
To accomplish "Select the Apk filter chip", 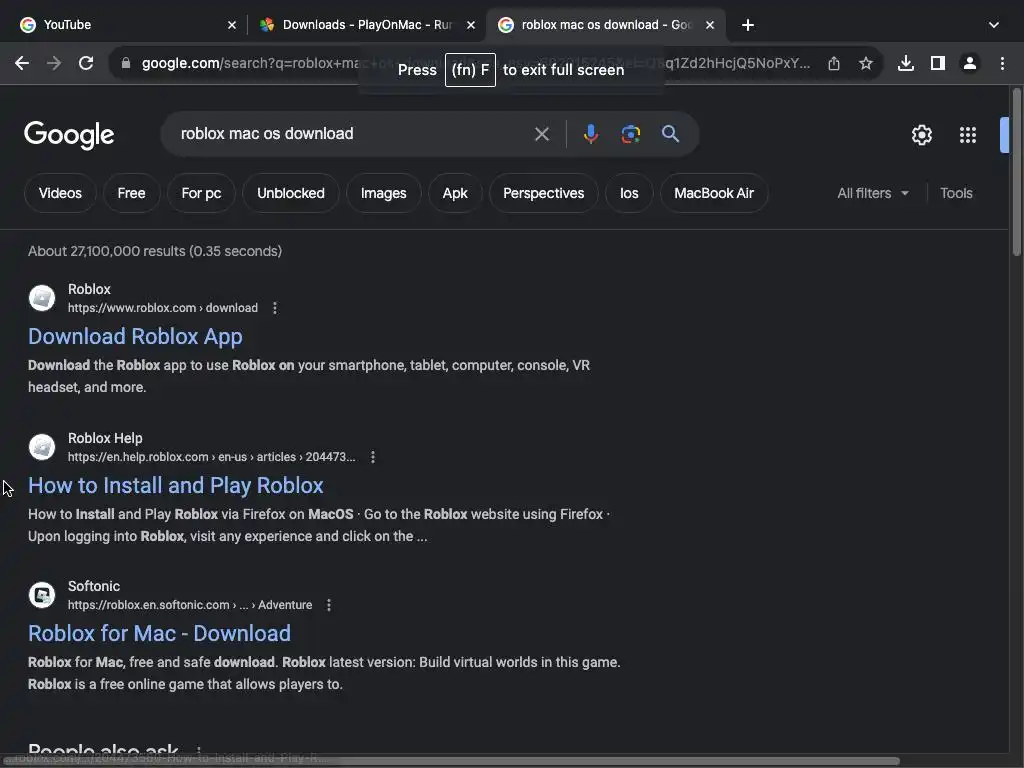I will click(x=455, y=193).
